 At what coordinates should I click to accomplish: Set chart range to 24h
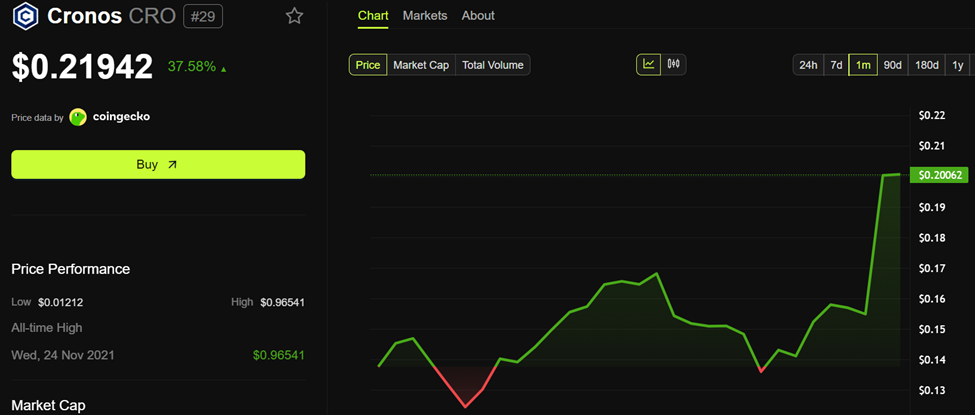pos(808,65)
